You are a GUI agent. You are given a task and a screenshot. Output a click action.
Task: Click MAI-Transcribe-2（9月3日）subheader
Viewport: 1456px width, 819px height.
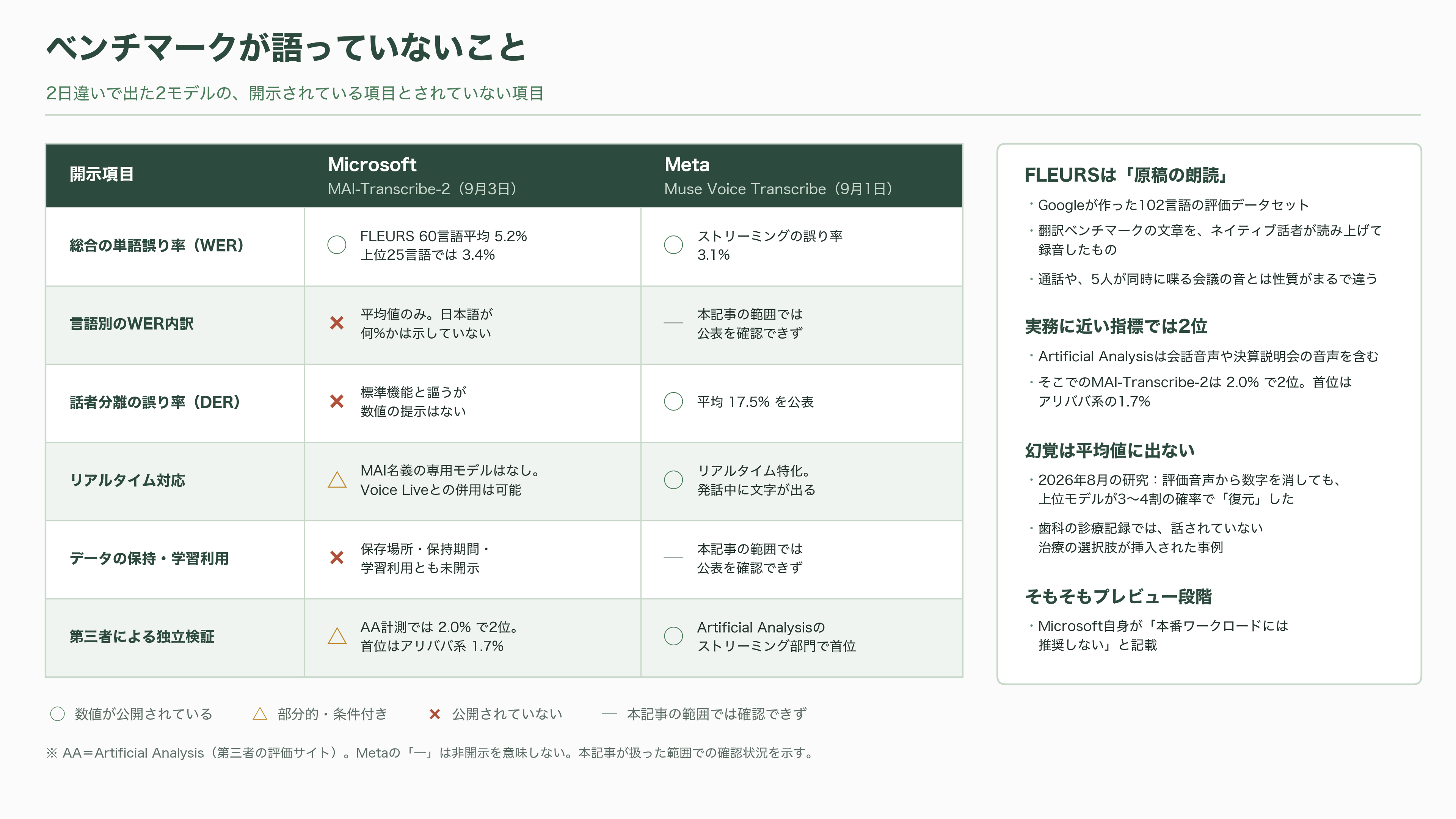[x=422, y=189]
